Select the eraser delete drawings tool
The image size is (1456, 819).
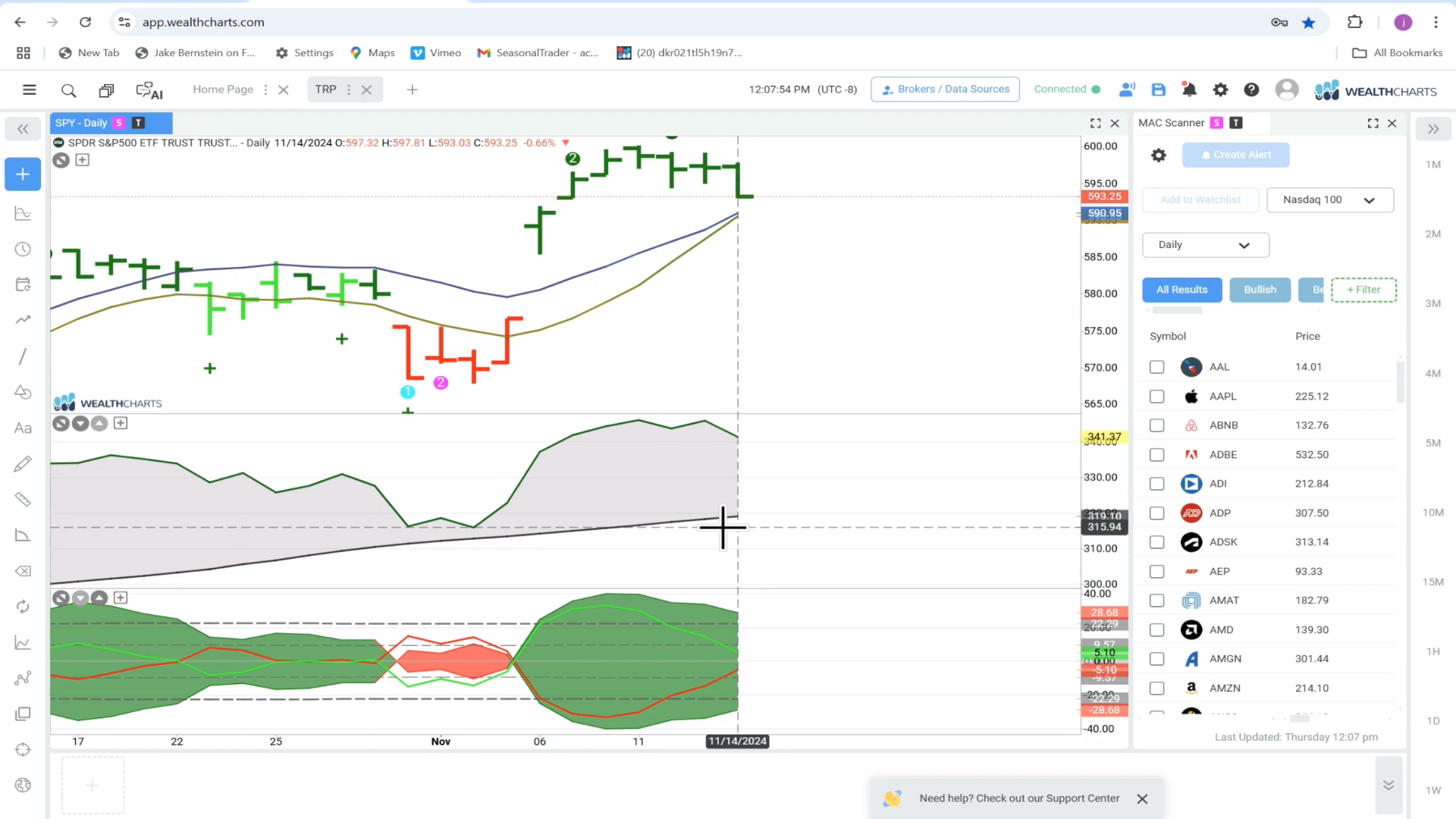pyautogui.click(x=23, y=571)
